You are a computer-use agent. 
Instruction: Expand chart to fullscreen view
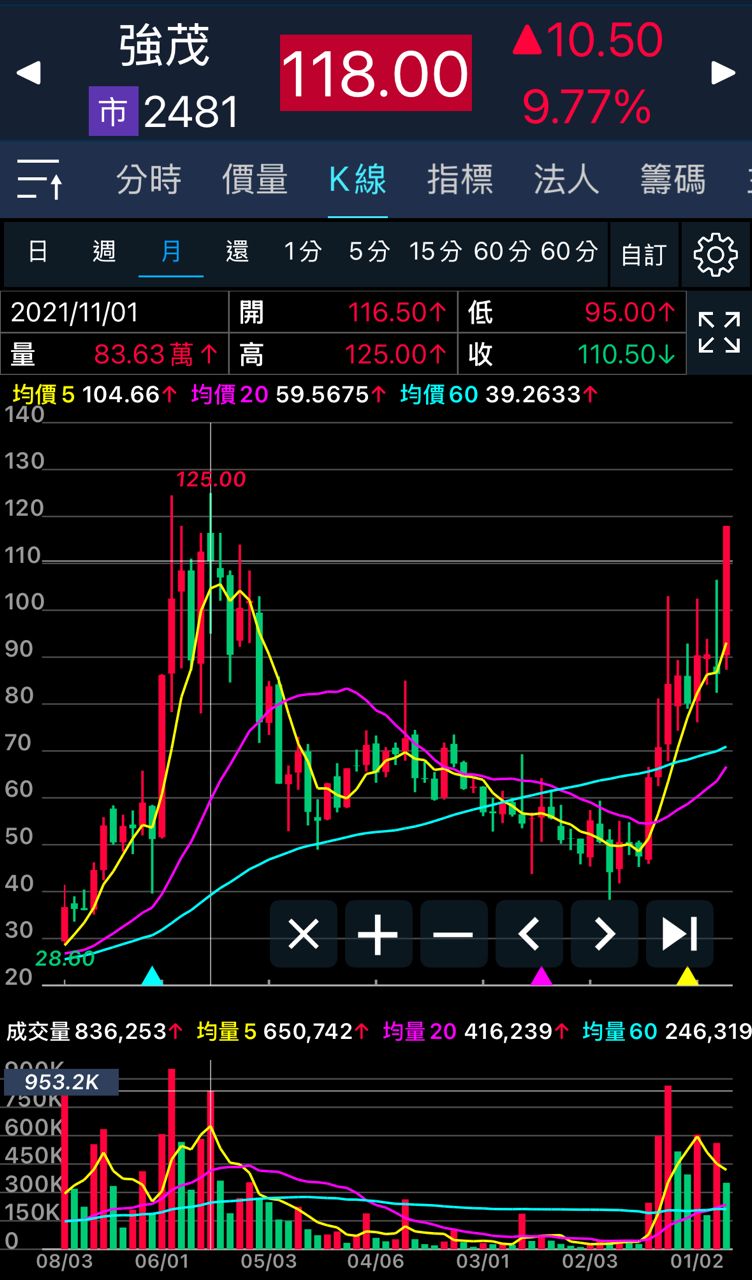[719, 332]
